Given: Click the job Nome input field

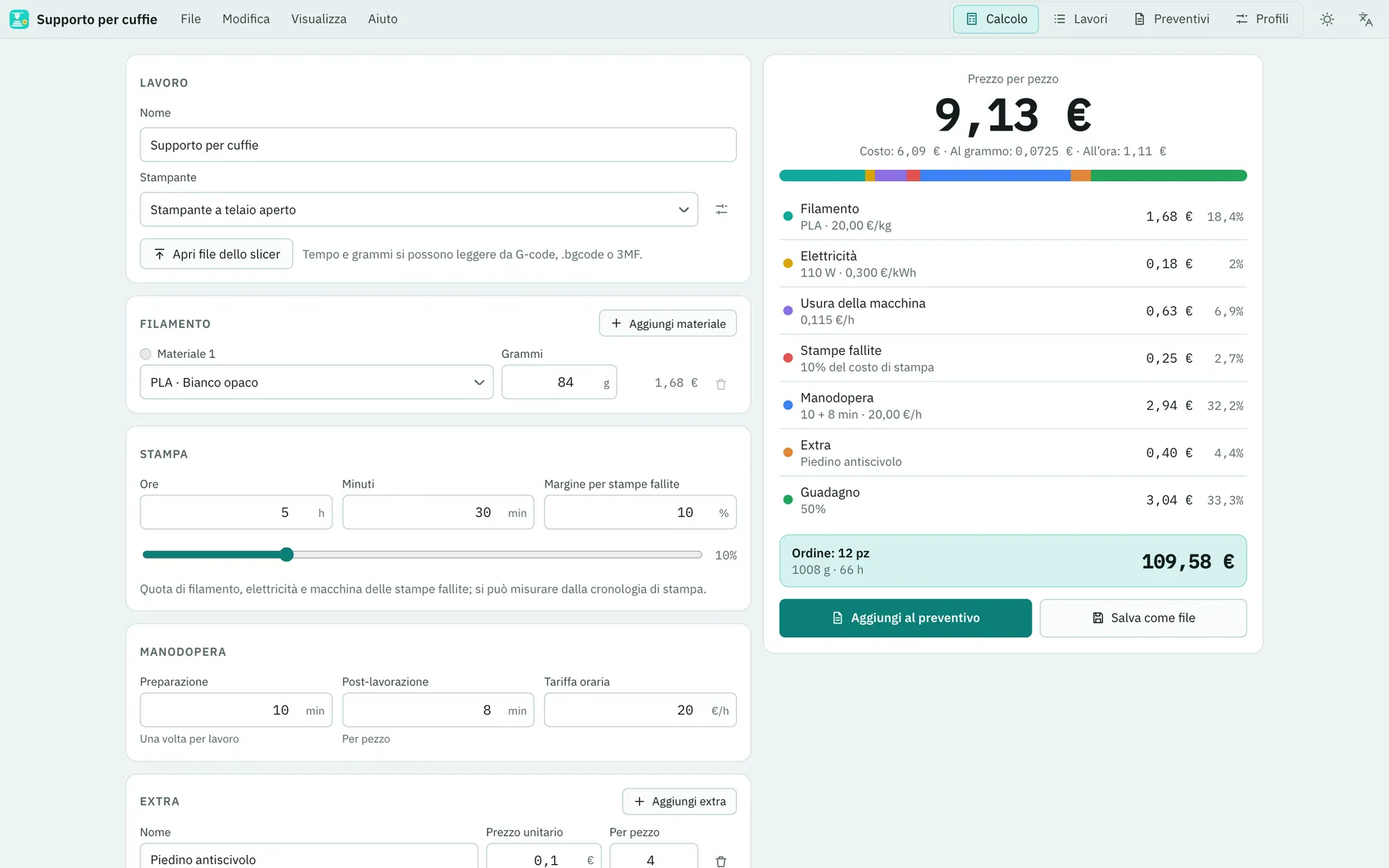Looking at the screenshot, I should 438,145.
